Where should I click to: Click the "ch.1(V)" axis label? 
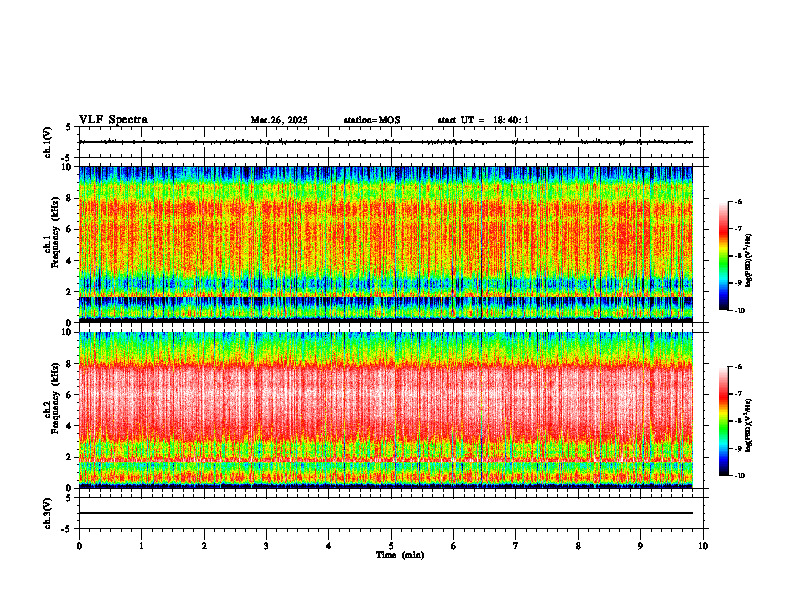click(x=48, y=142)
